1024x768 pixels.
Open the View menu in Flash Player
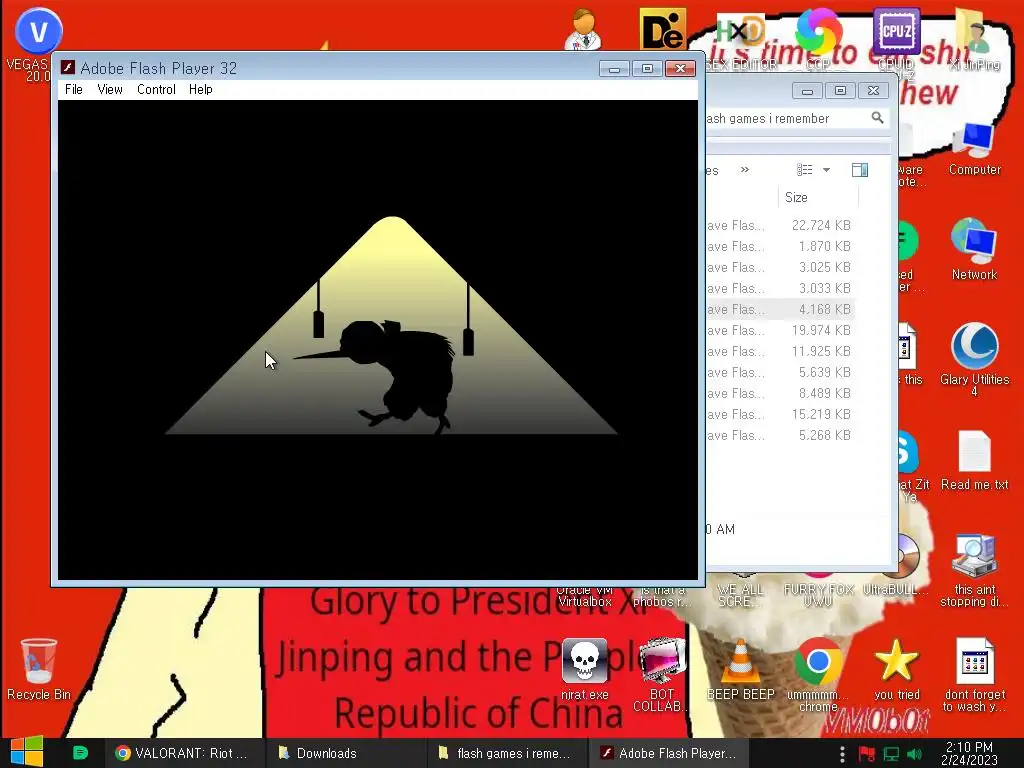(x=110, y=89)
